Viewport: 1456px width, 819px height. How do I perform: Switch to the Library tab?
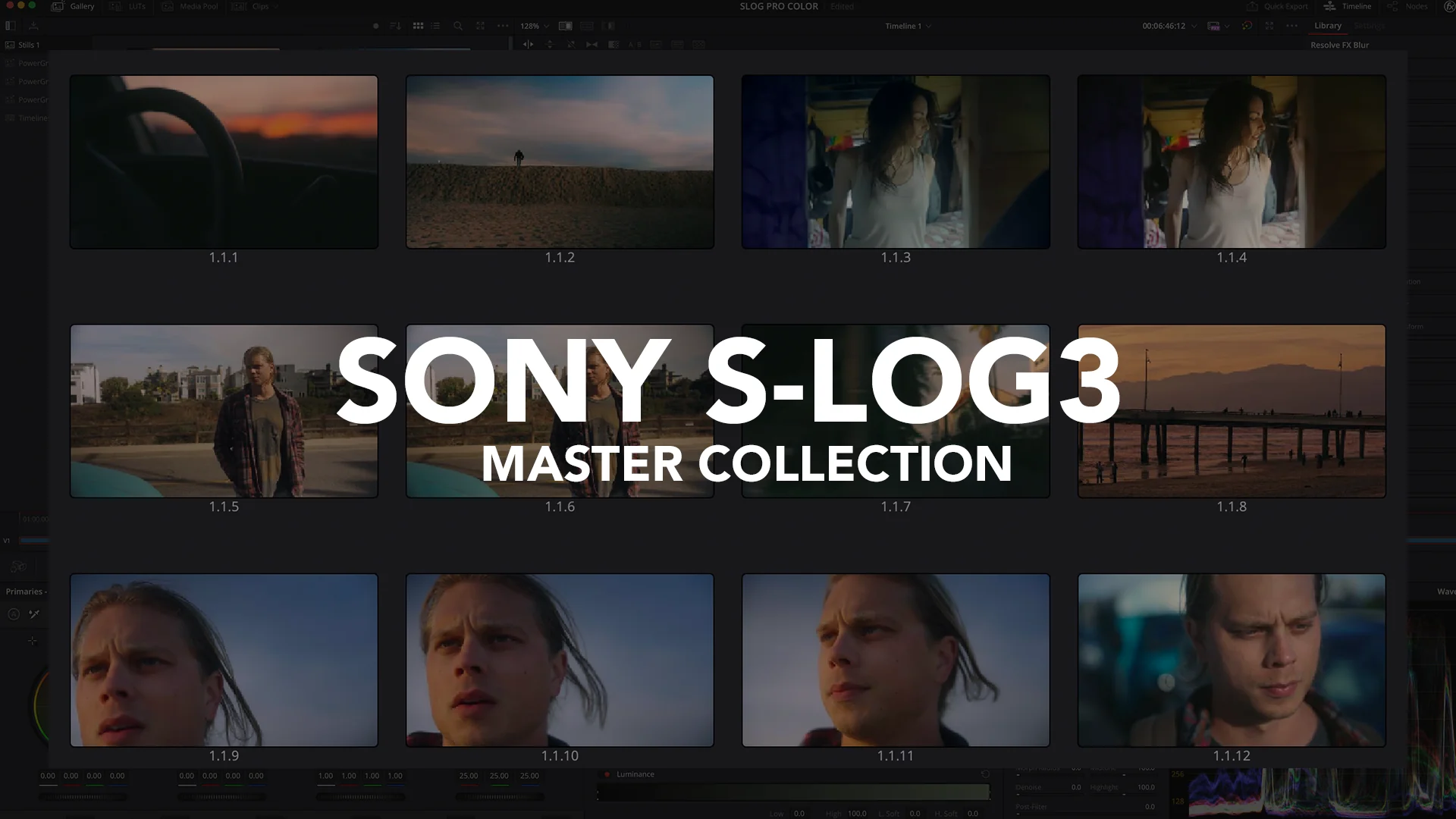point(1327,26)
